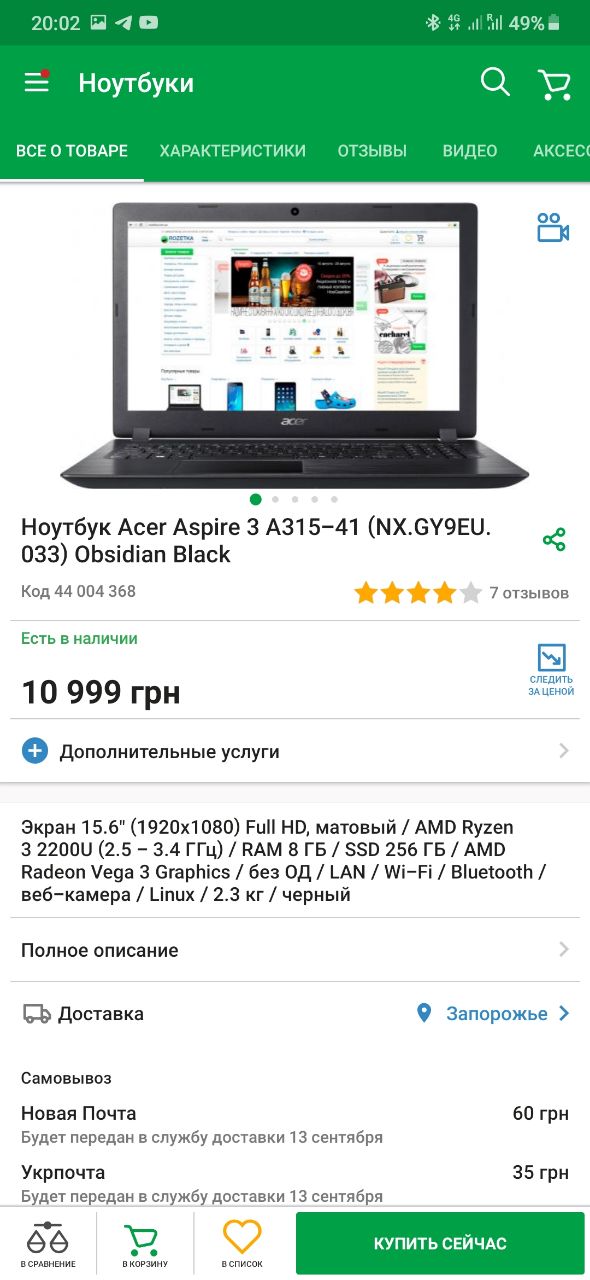This screenshot has width=590, height=1280.
Task: Switch to 'Отзывы' tab
Action: click(372, 151)
